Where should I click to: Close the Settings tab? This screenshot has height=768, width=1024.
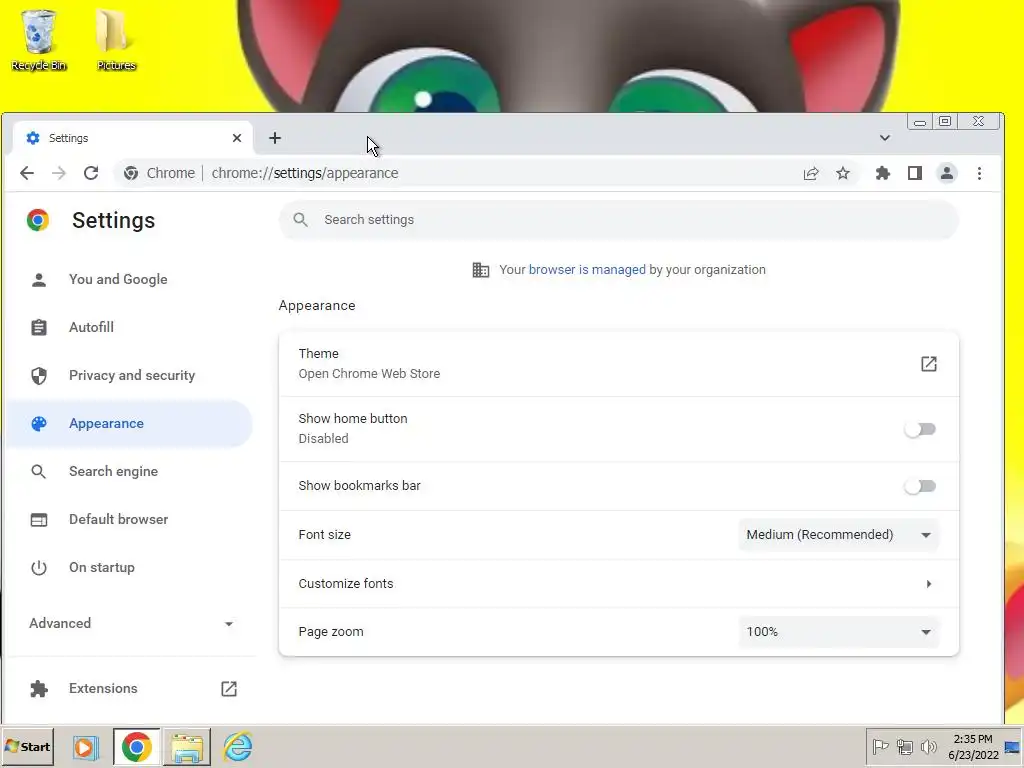[237, 138]
